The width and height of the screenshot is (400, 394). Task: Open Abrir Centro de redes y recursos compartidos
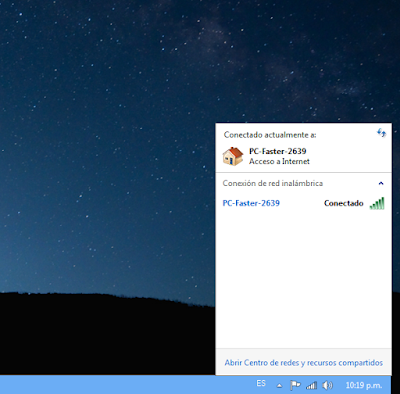pos(303,363)
